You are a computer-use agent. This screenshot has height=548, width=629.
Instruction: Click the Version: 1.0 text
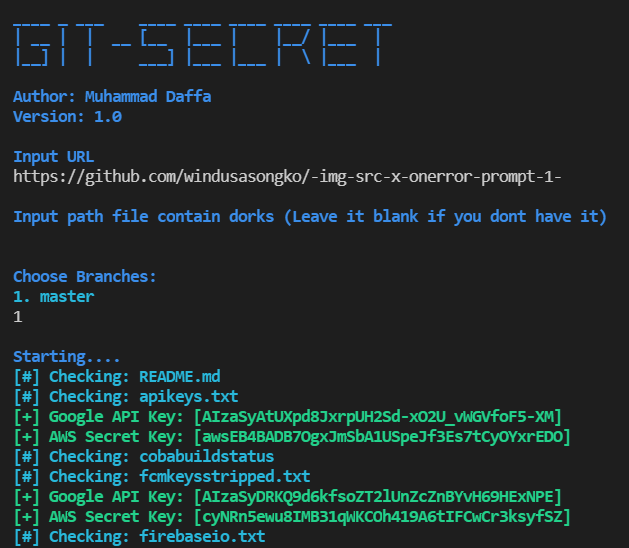pos(67,117)
